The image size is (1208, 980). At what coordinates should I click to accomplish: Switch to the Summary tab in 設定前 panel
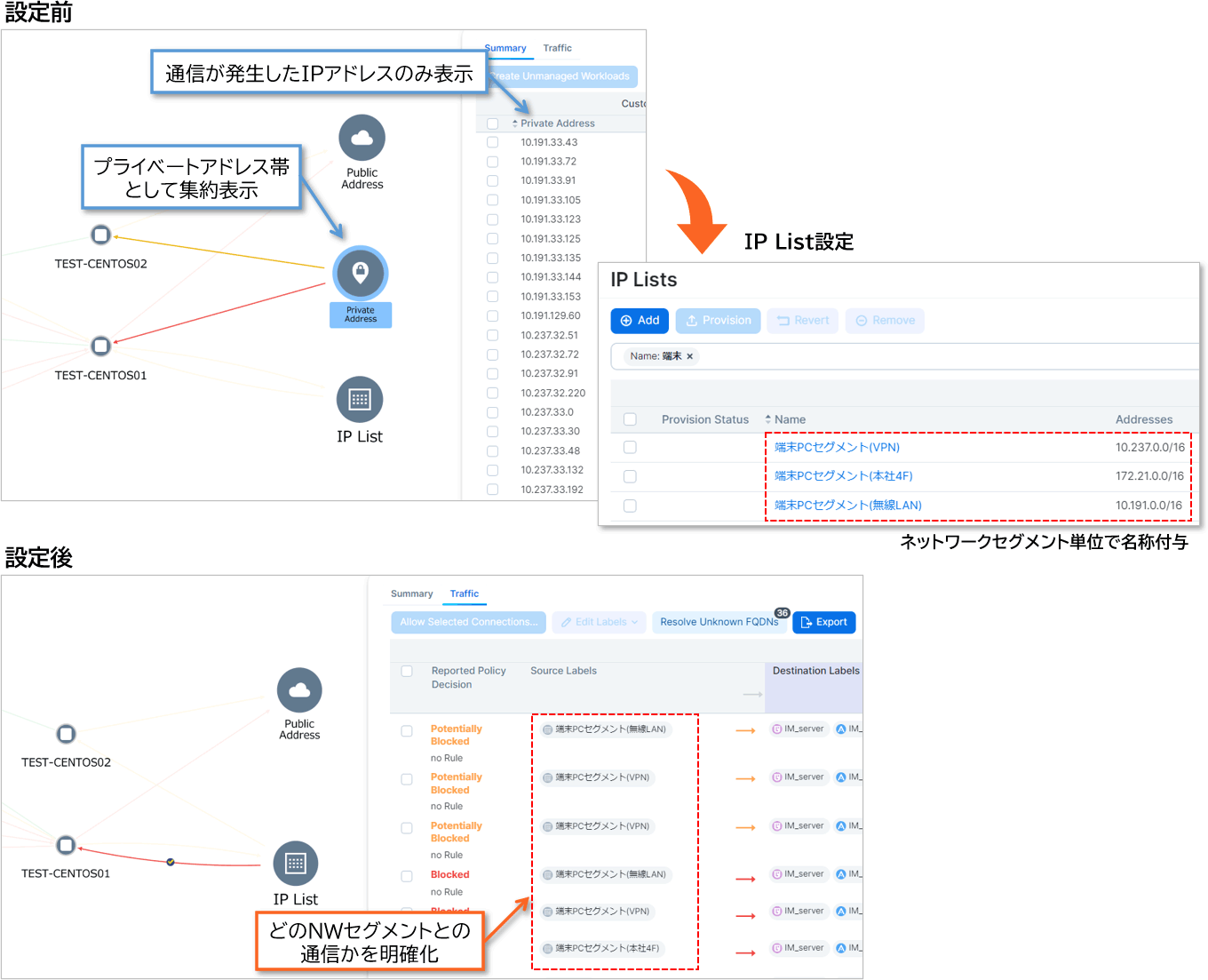click(505, 48)
